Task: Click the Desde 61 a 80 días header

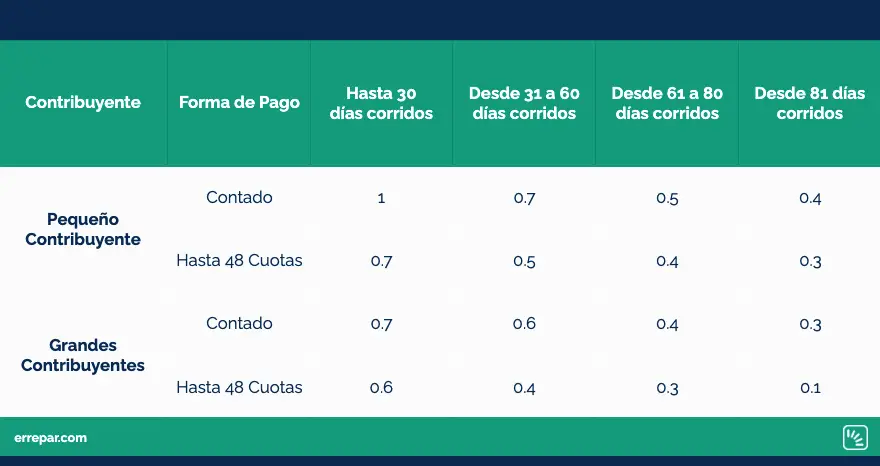Action: (x=667, y=103)
